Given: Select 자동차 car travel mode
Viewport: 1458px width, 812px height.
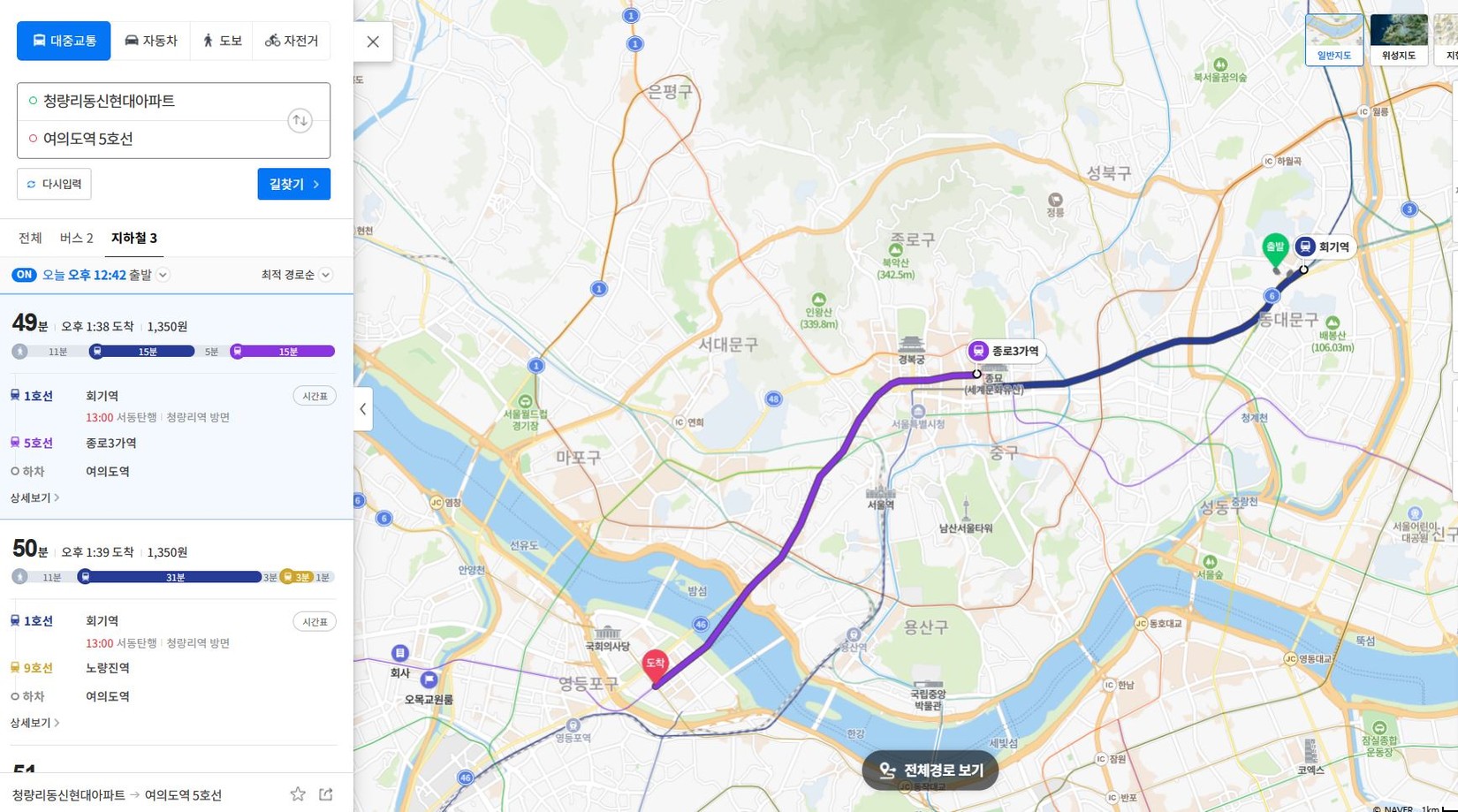Looking at the screenshot, I should click(151, 41).
